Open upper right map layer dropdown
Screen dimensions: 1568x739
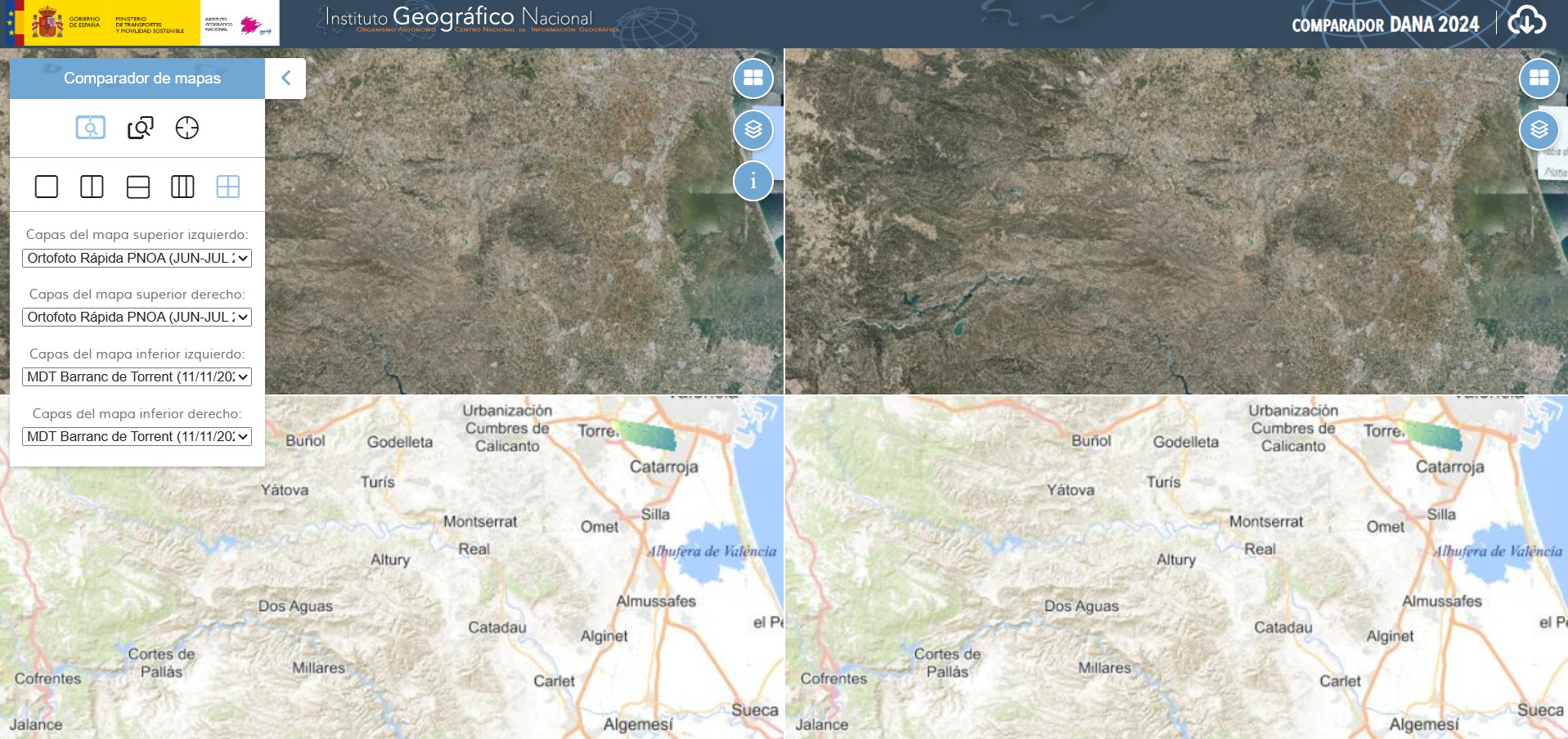pyautogui.click(x=137, y=317)
